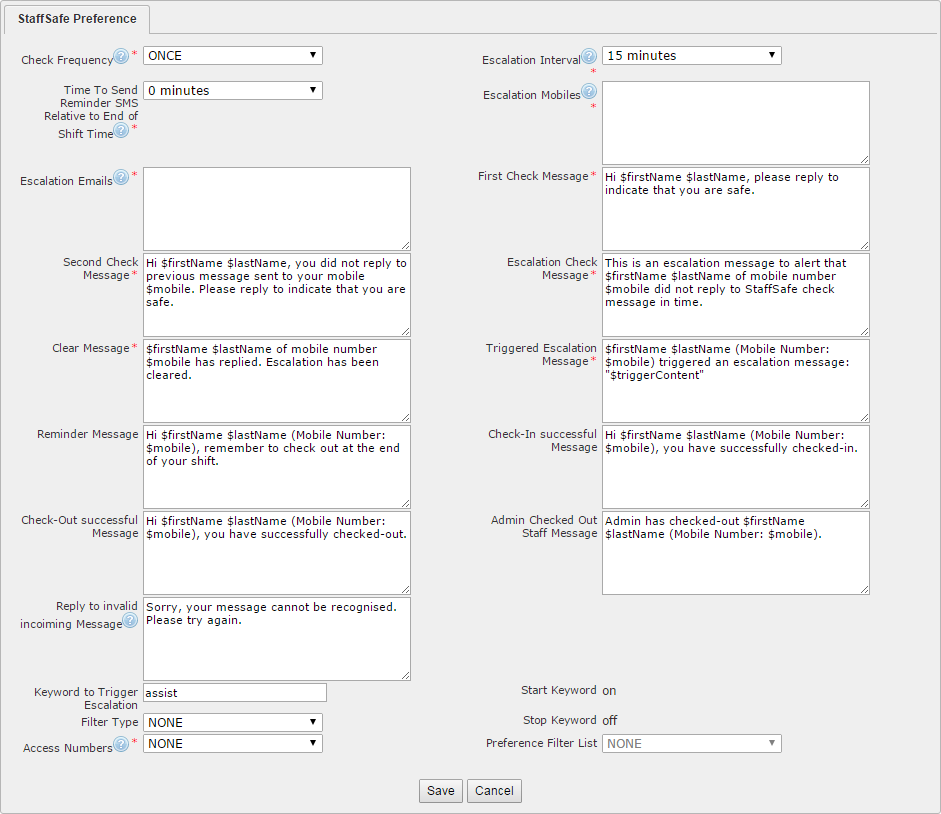Click the 'Escalation Emails' label
This screenshot has height=814, width=941.
(x=67, y=181)
